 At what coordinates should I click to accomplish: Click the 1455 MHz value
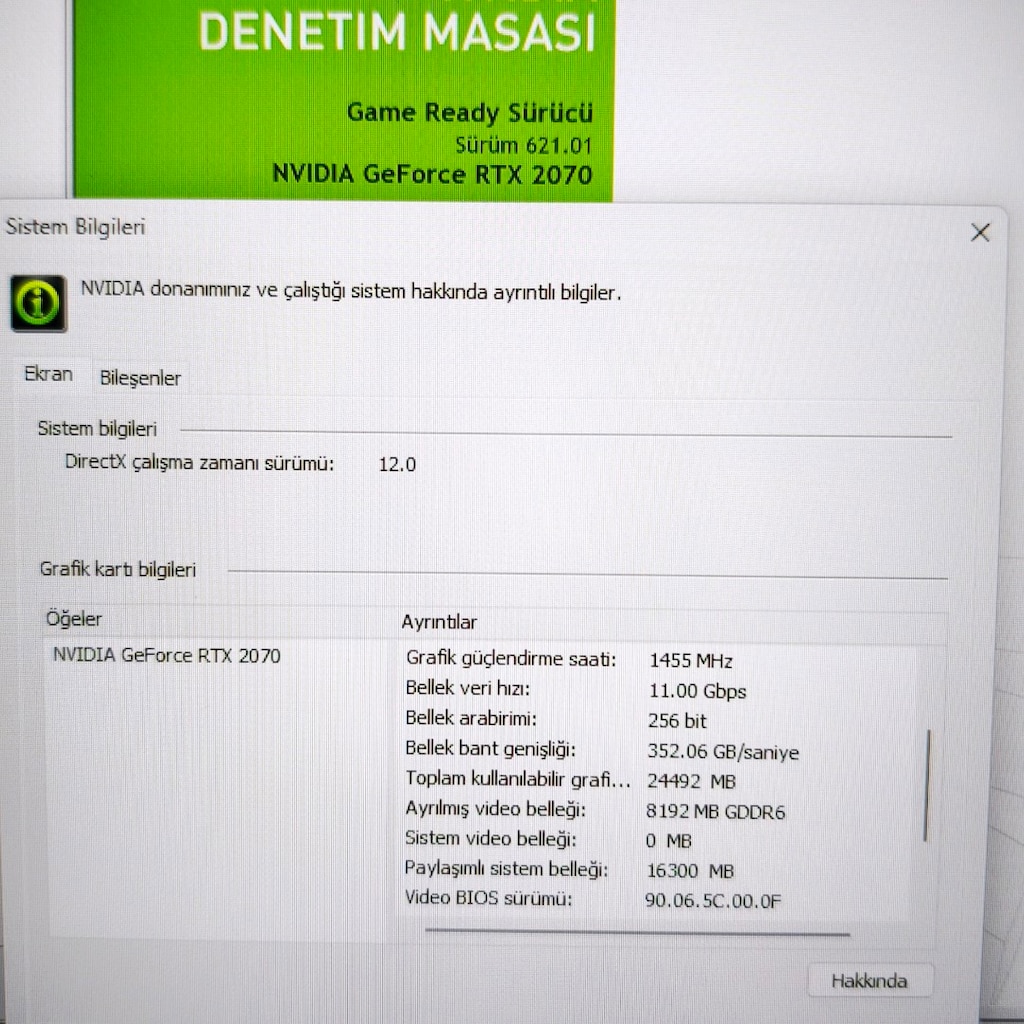click(x=691, y=661)
